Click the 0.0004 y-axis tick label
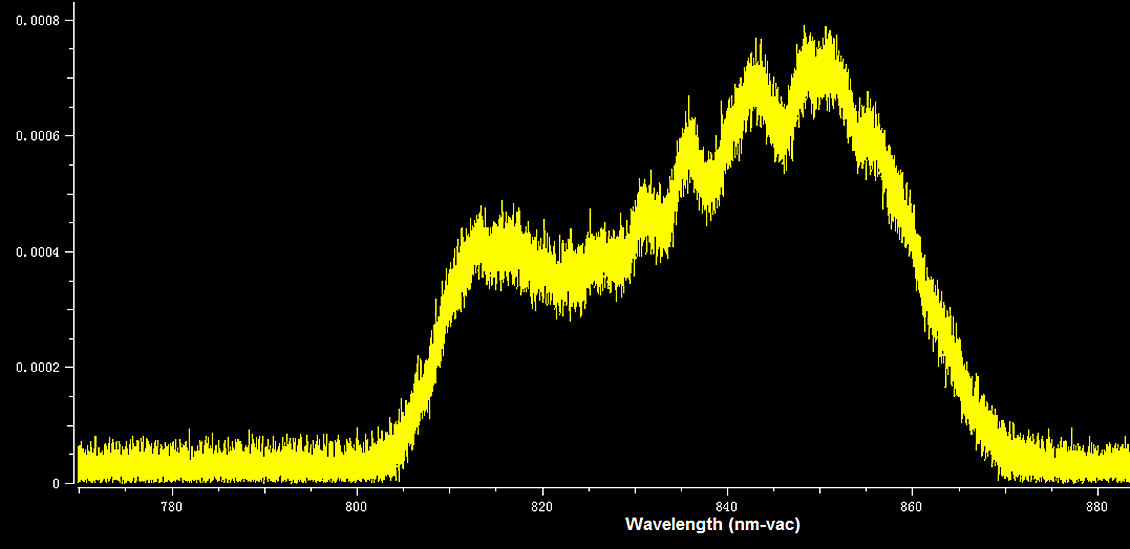 coord(37,252)
